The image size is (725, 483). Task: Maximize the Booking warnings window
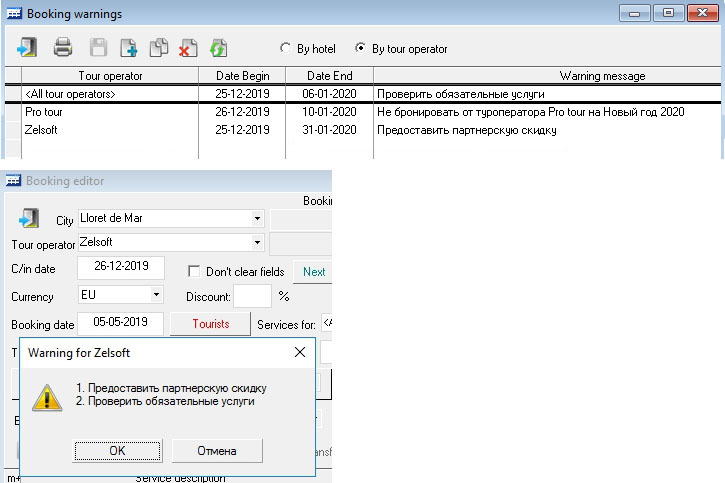(x=668, y=13)
